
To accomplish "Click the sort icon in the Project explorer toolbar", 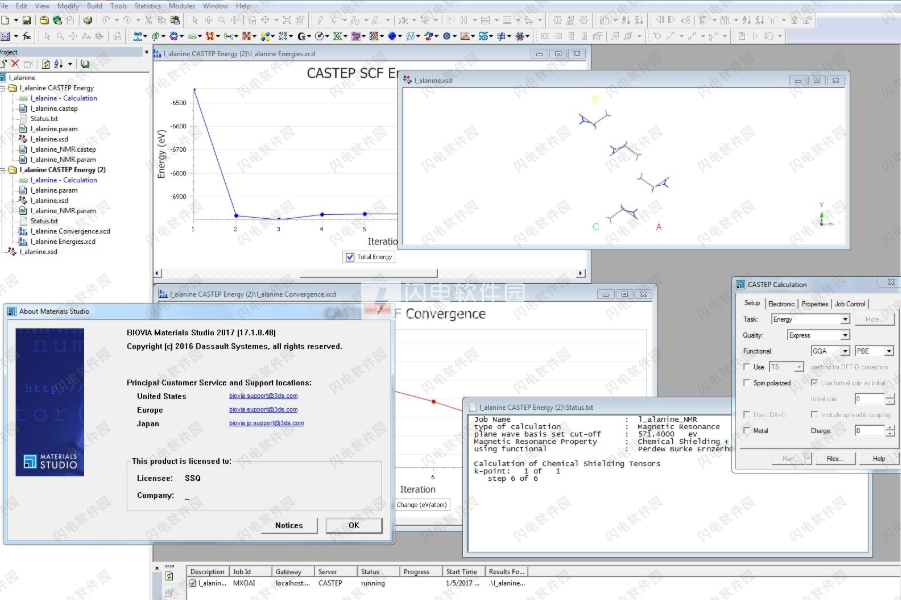I will tap(60, 65).
